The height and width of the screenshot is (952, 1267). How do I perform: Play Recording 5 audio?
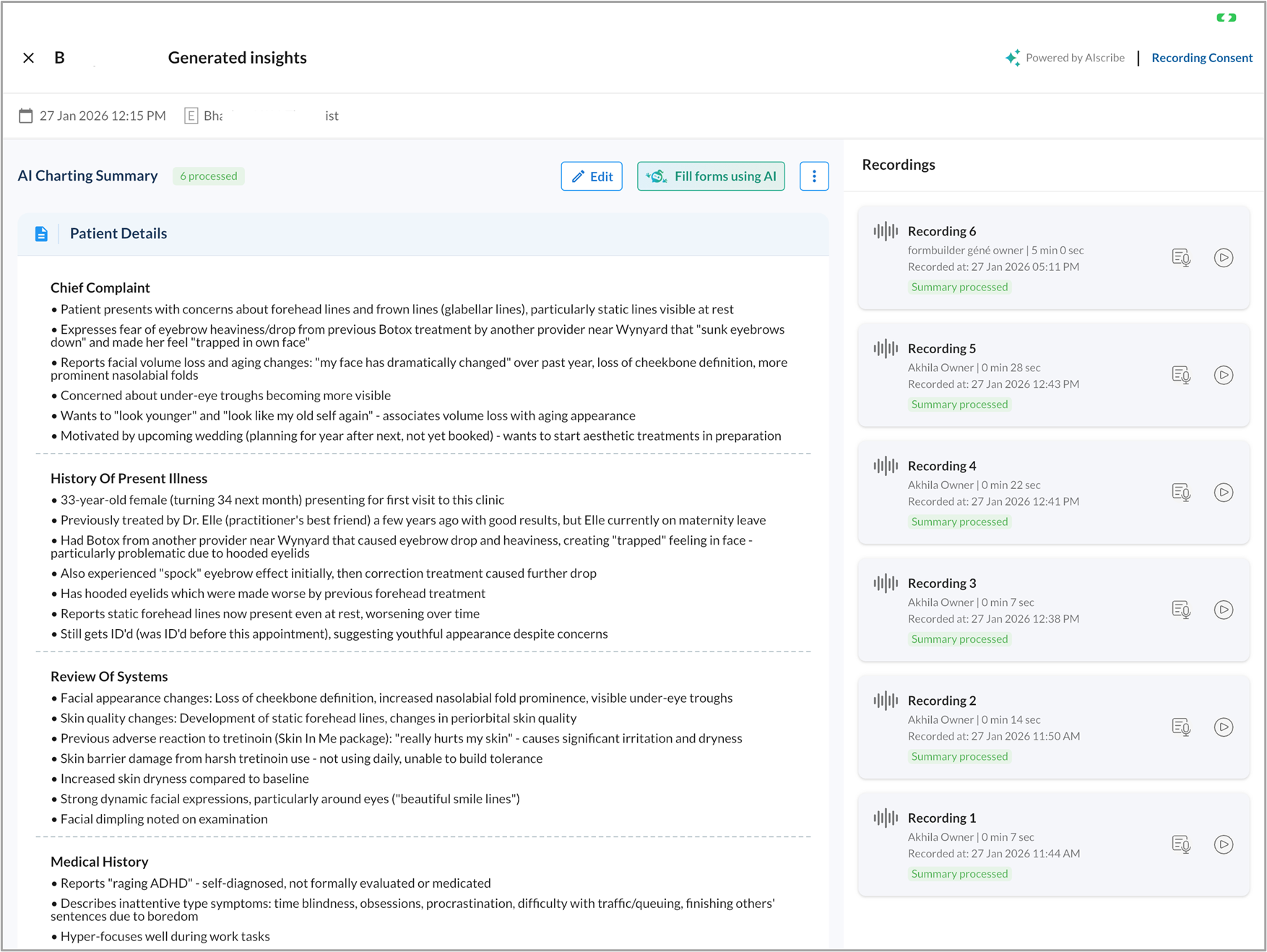tap(1223, 375)
